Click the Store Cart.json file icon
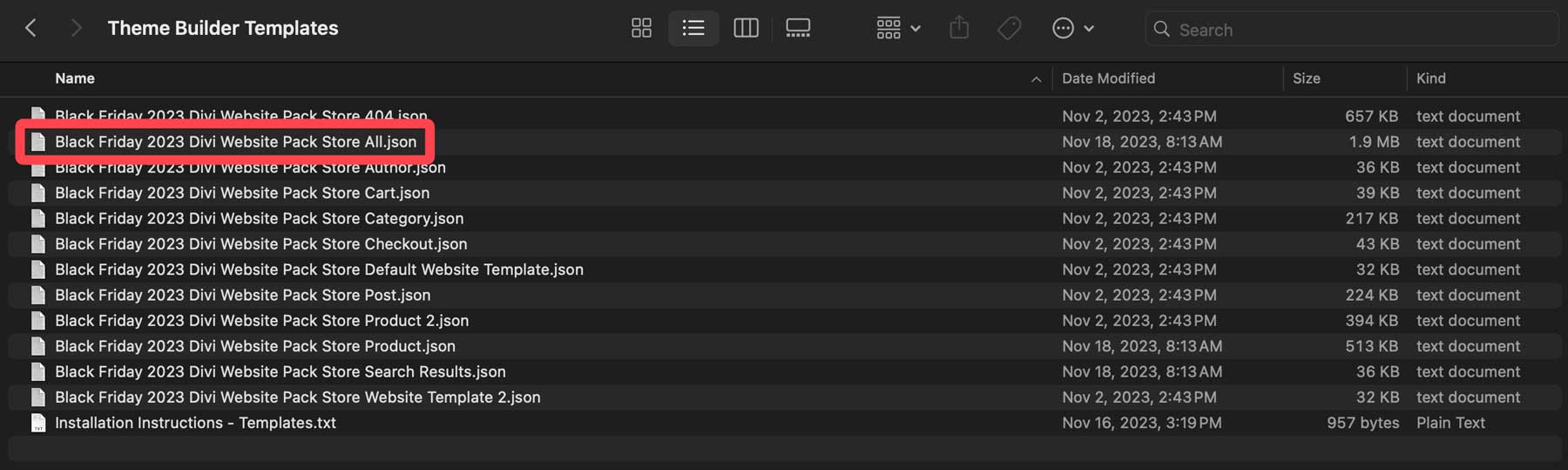Viewport: 1568px width, 470px height. [x=38, y=193]
